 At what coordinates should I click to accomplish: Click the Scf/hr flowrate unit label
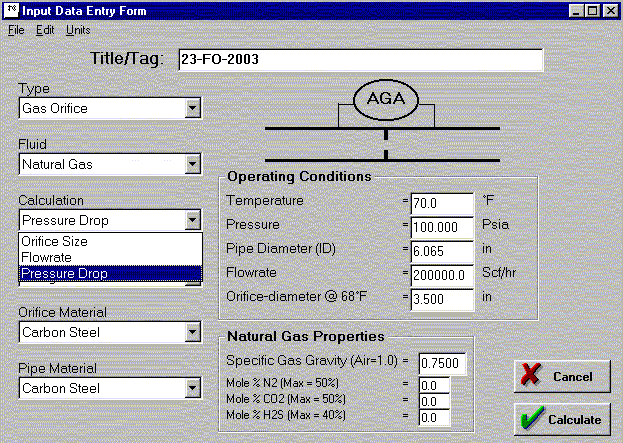coord(499,273)
